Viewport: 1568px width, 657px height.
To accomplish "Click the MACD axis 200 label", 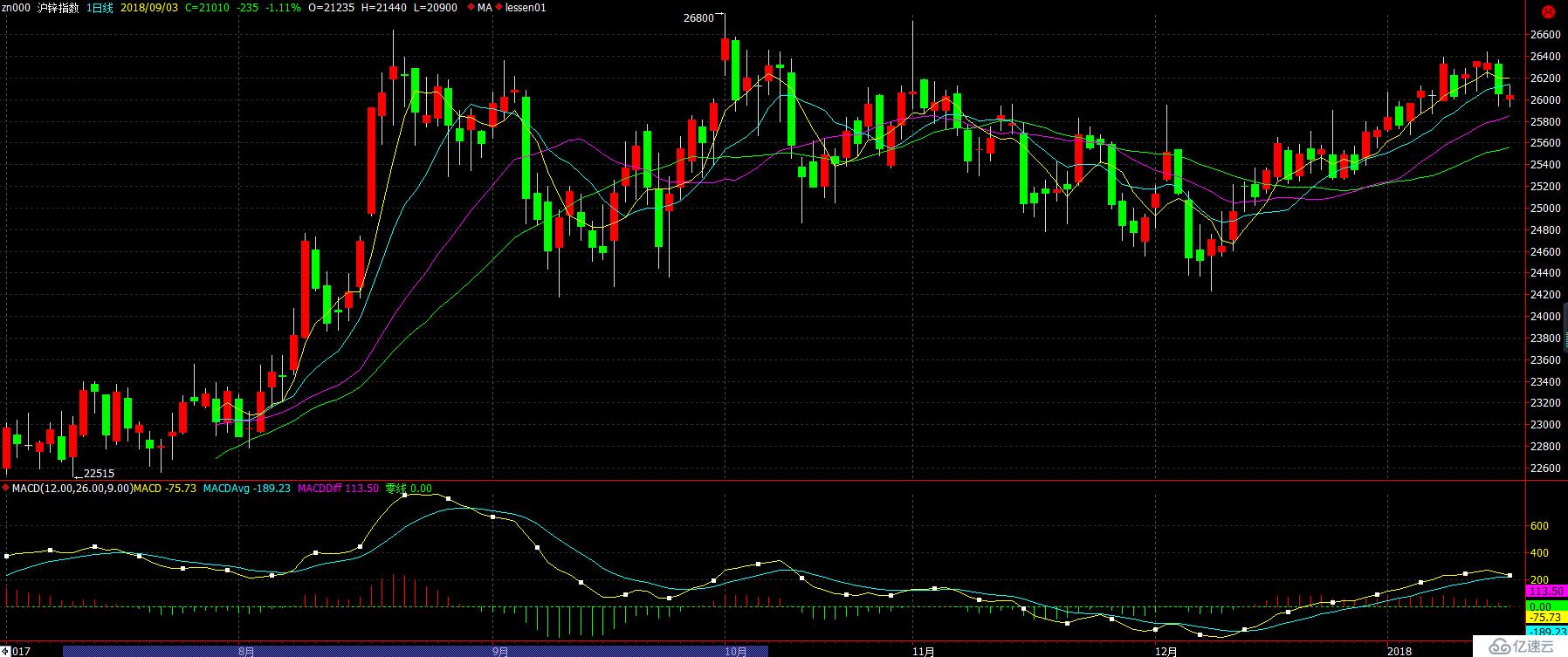I will 1540,580.
